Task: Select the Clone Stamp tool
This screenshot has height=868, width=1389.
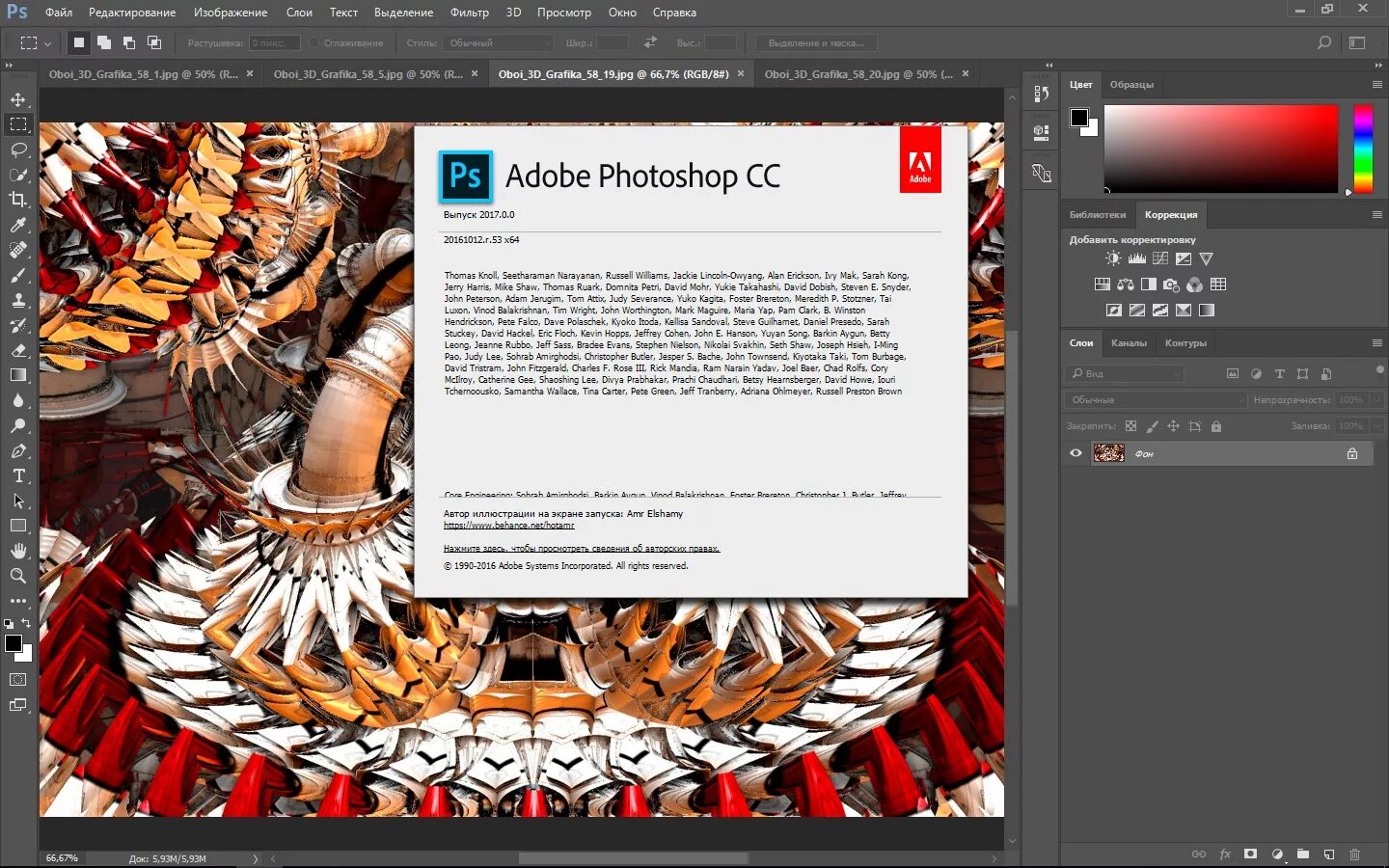Action: pyautogui.click(x=18, y=300)
